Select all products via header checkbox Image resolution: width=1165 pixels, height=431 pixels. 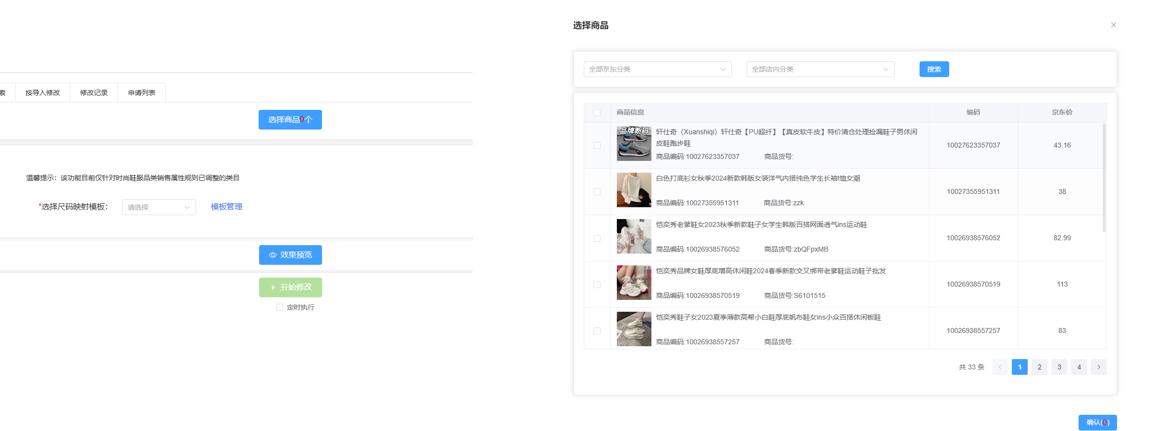coord(597,112)
